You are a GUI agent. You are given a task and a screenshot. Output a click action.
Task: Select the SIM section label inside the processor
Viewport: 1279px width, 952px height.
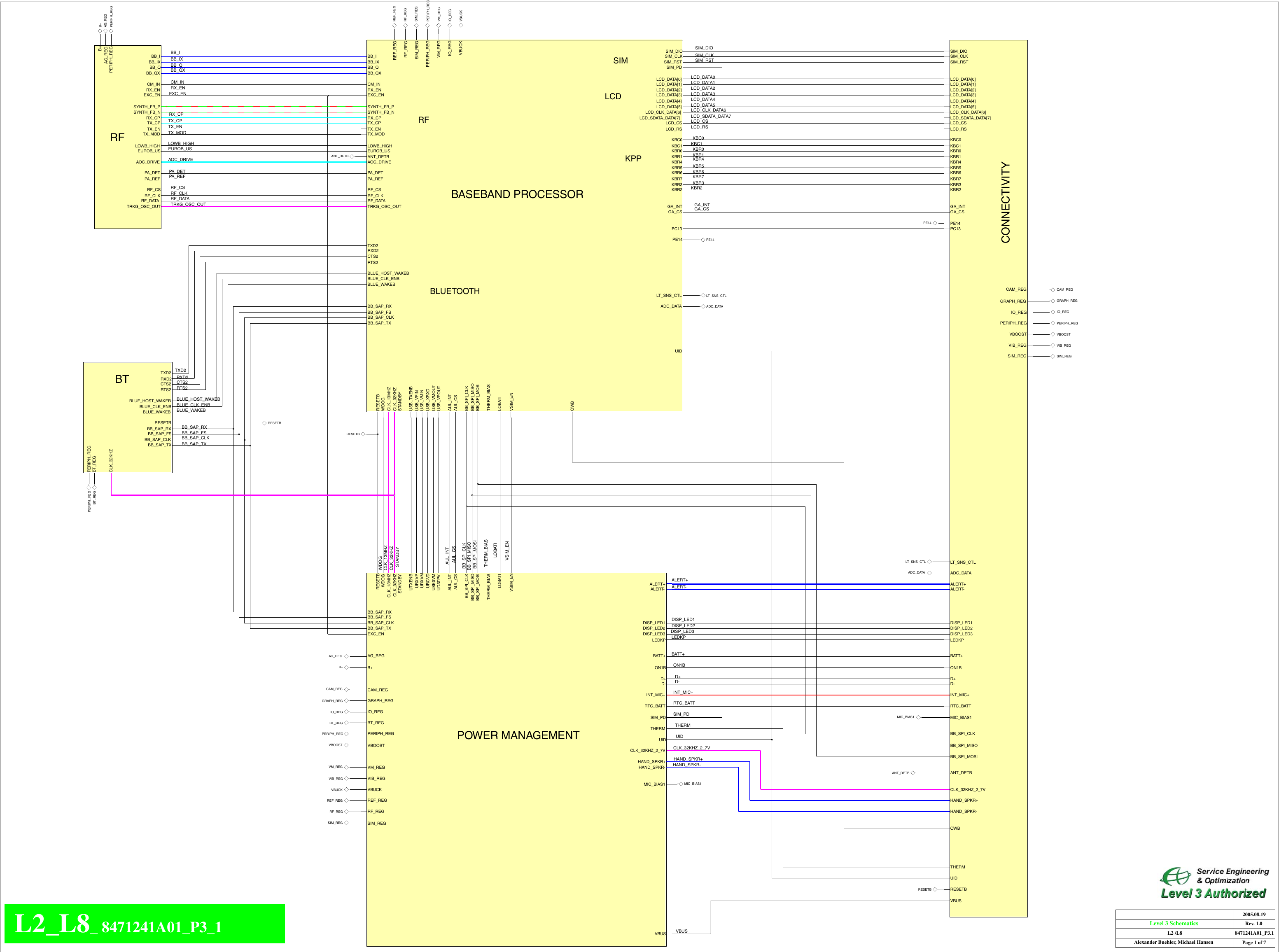click(x=621, y=60)
